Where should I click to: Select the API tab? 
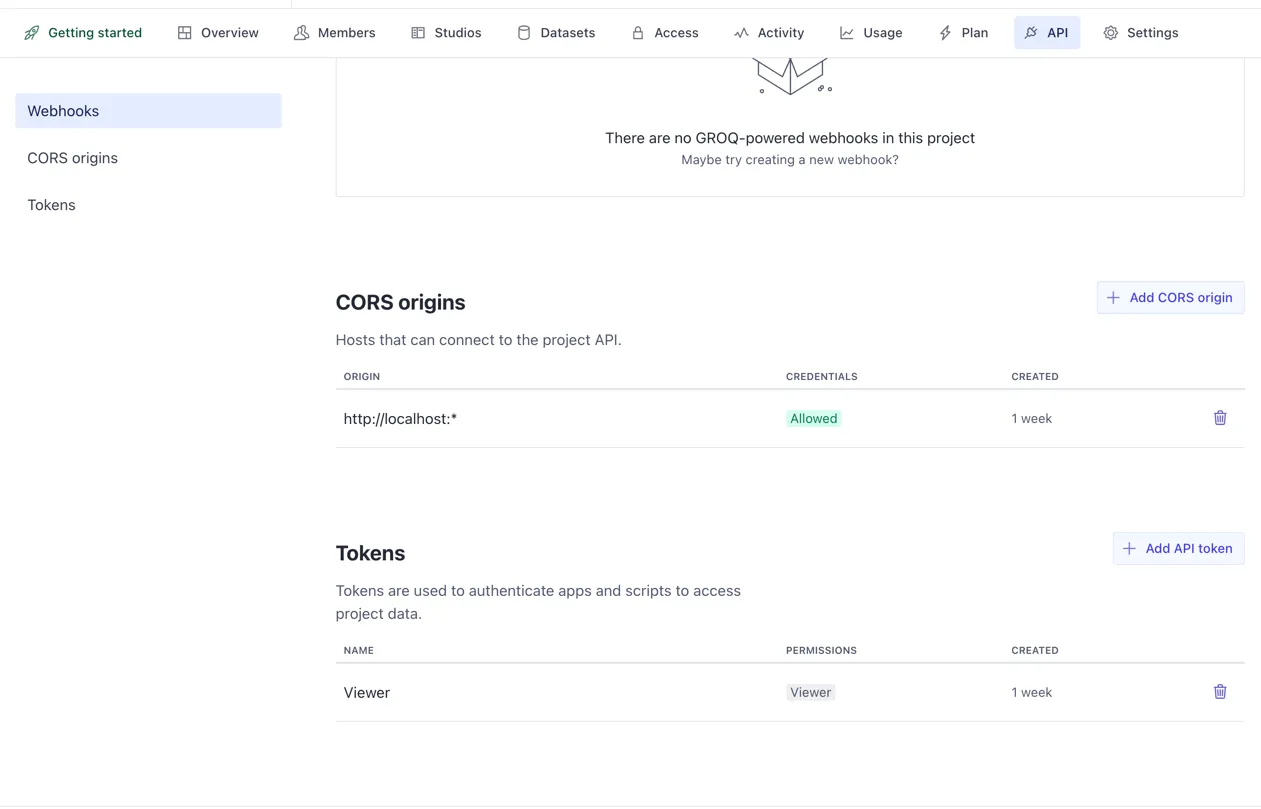point(1046,33)
